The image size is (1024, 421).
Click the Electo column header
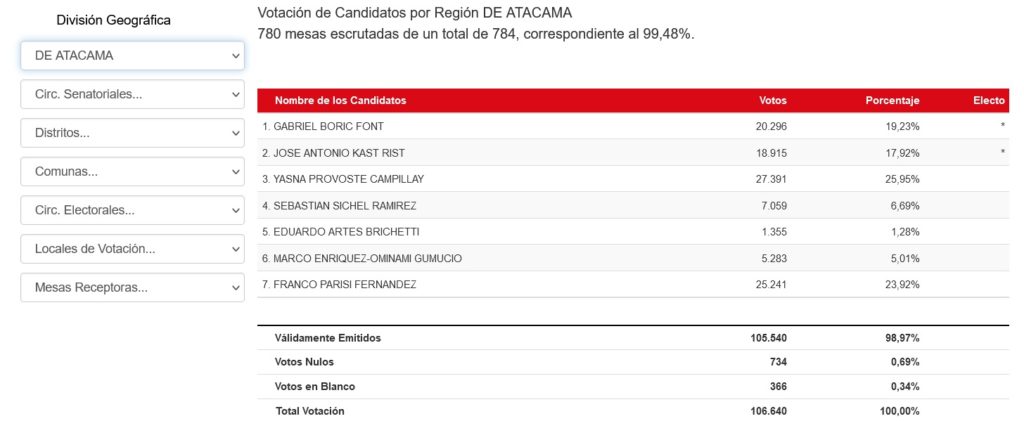tap(989, 101)
